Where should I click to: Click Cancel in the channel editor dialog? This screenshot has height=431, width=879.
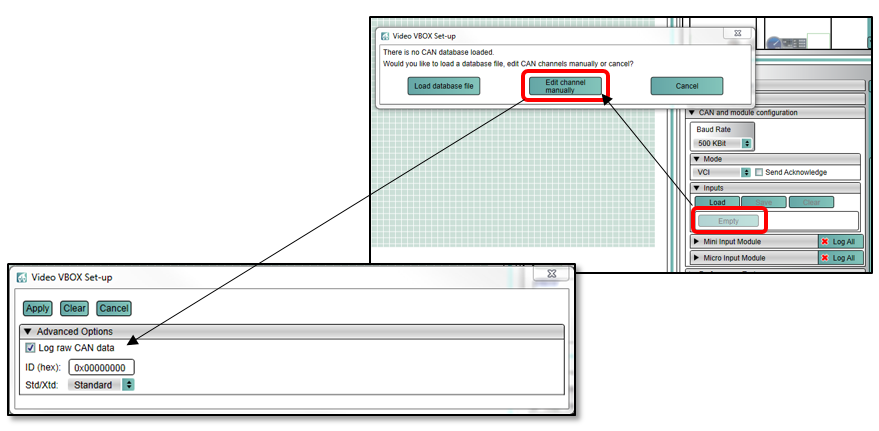(x=114, y=308)
